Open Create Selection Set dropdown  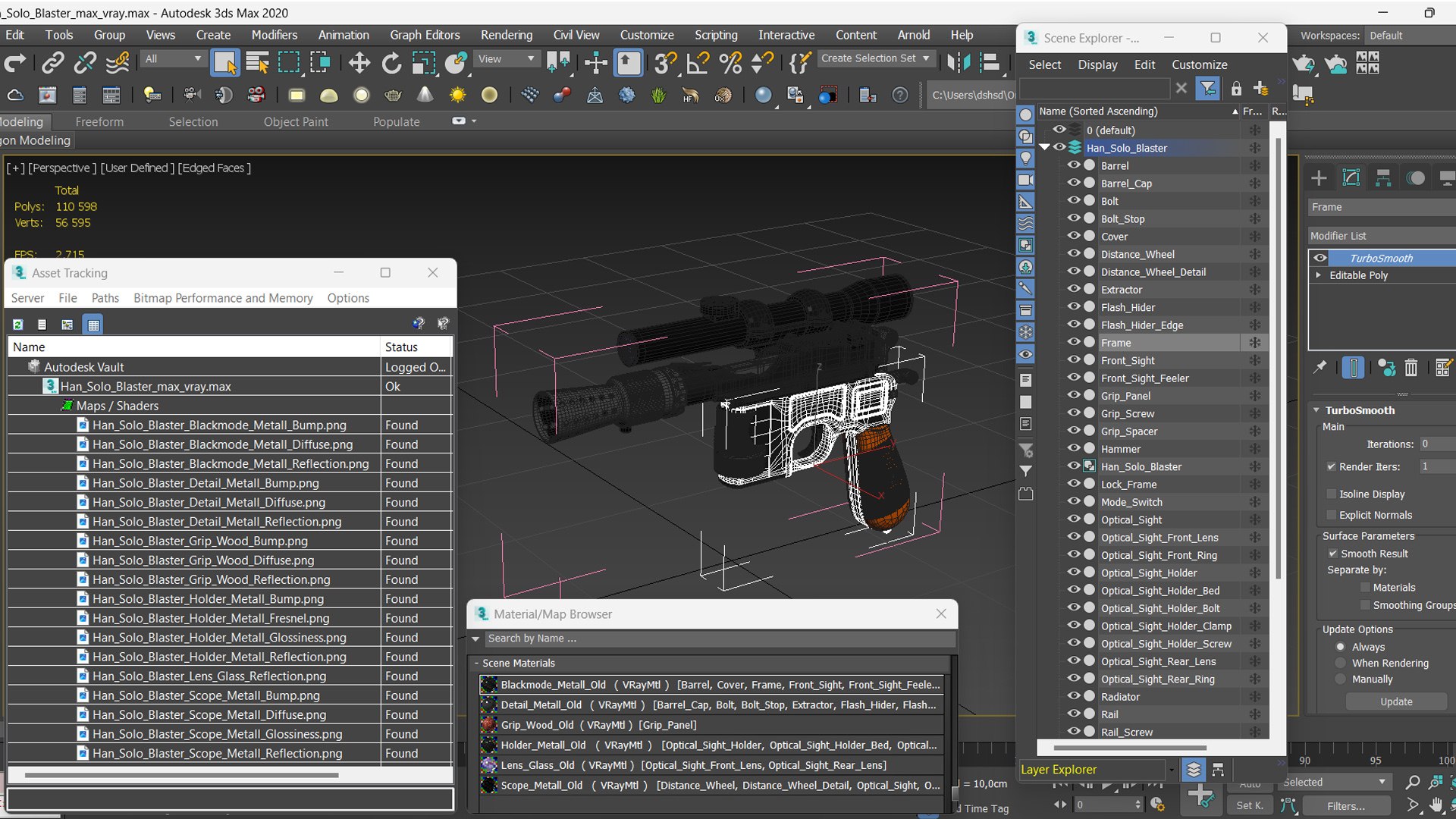[876, 58]
